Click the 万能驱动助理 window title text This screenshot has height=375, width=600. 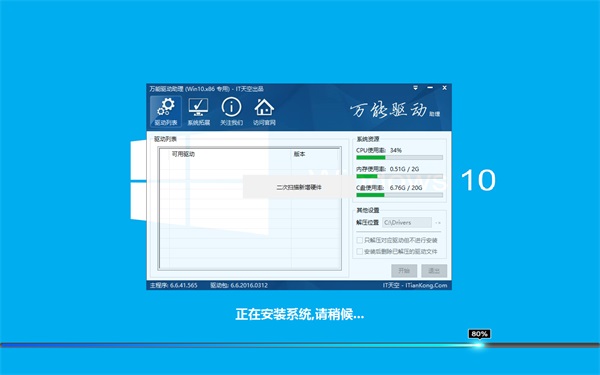pos(206,89)
